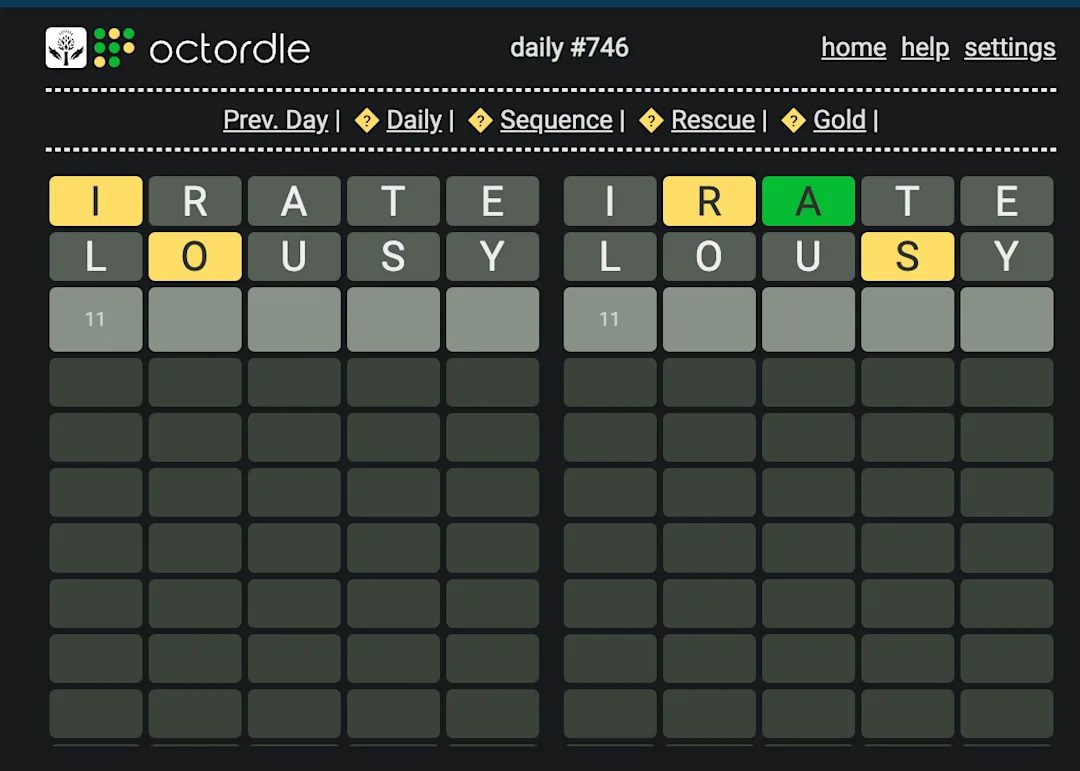The height and width of the screenshot is (771, 1080).
Task: Open the home link
Action: tap(853, 48)
